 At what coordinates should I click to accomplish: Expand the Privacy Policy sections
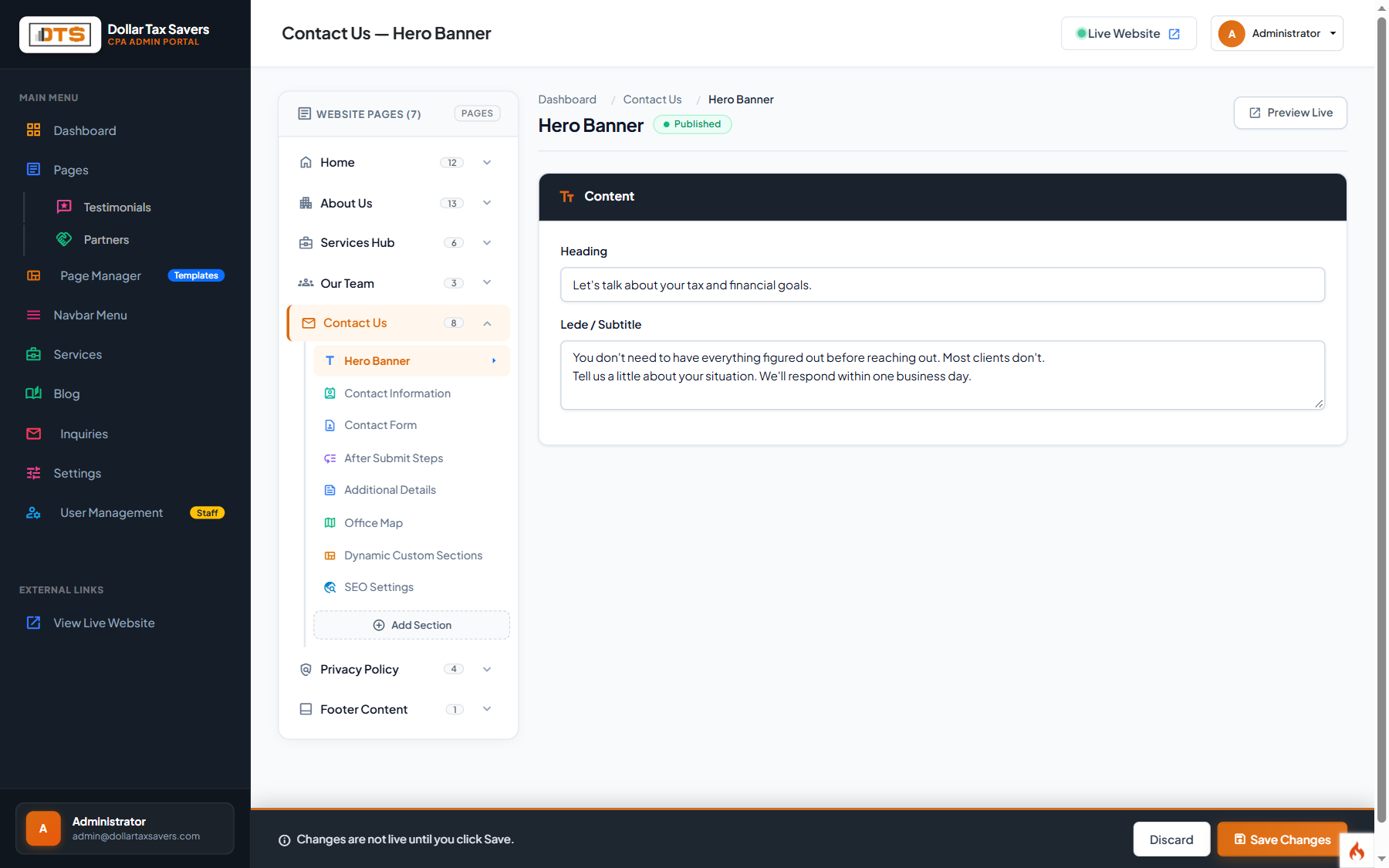(x=487, y=669)
